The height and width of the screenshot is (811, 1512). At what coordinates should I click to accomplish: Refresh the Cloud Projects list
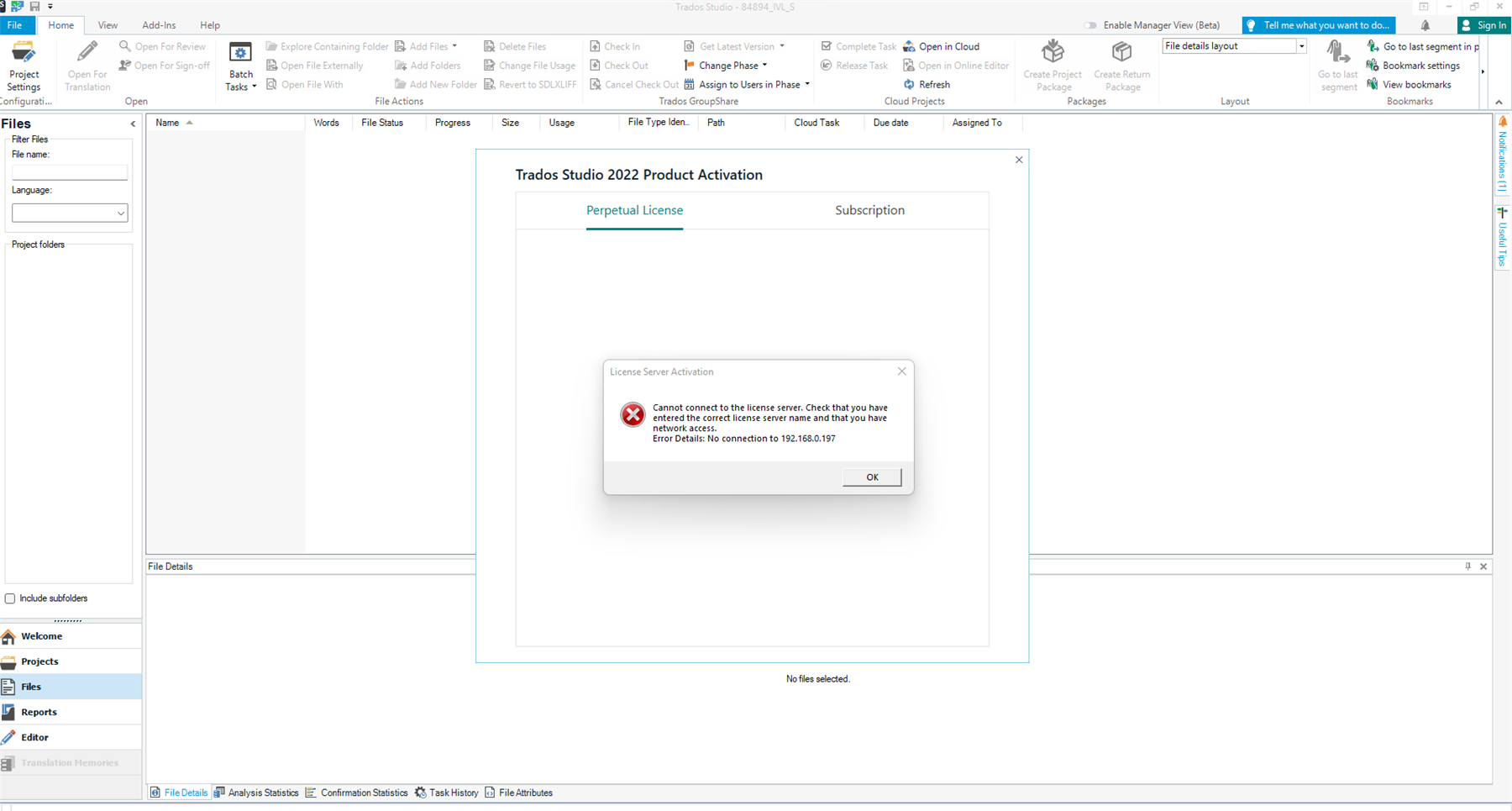(927, 84)
